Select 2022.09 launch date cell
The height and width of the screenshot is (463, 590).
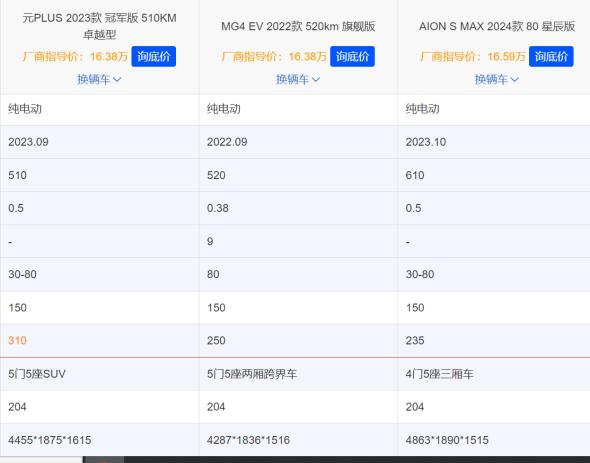pos(298,142)
